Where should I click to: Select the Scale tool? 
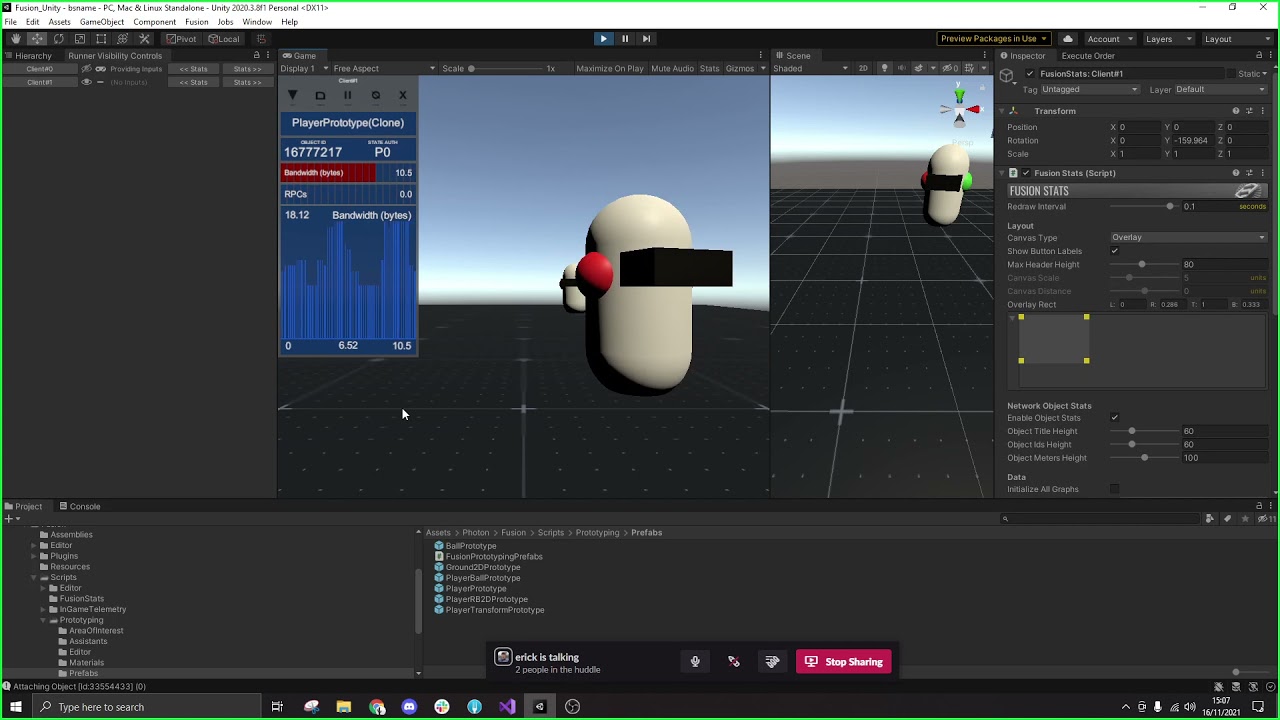pos(80,39)
